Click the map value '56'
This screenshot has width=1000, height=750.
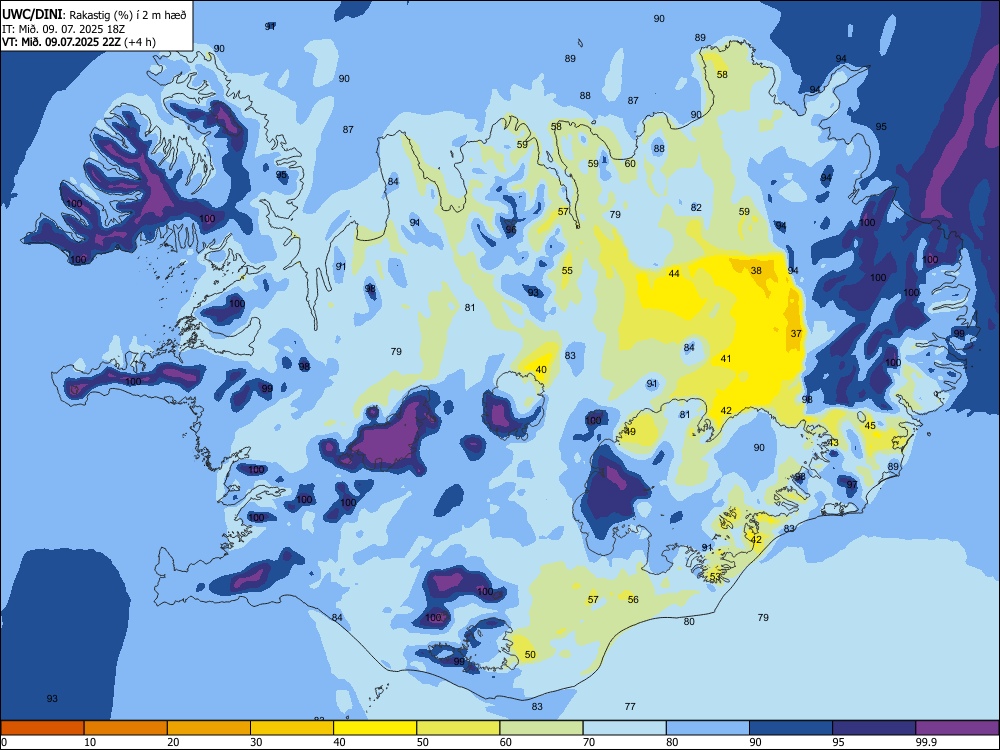point(633,599)
